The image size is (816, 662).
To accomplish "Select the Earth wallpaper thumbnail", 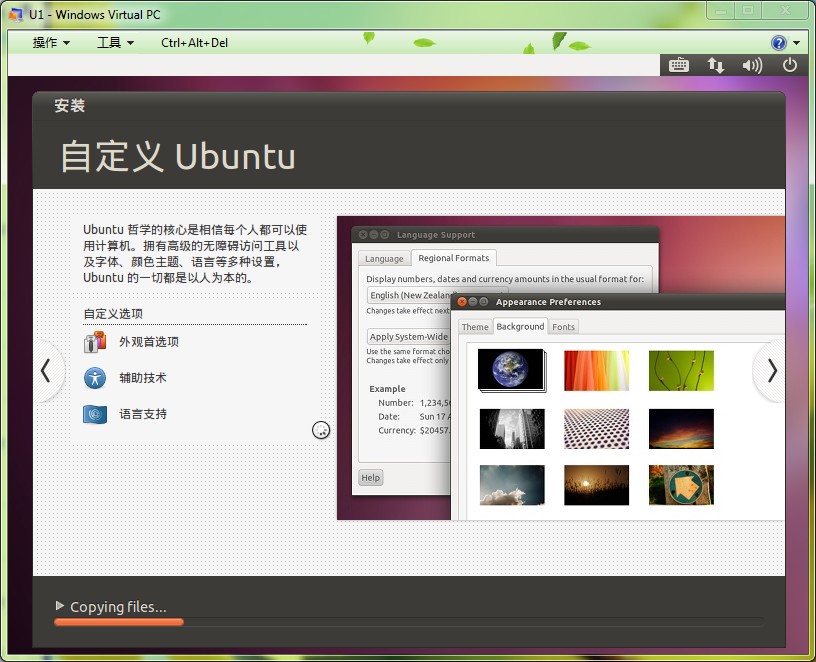I will pyautogui.click(x=511, y=370).
